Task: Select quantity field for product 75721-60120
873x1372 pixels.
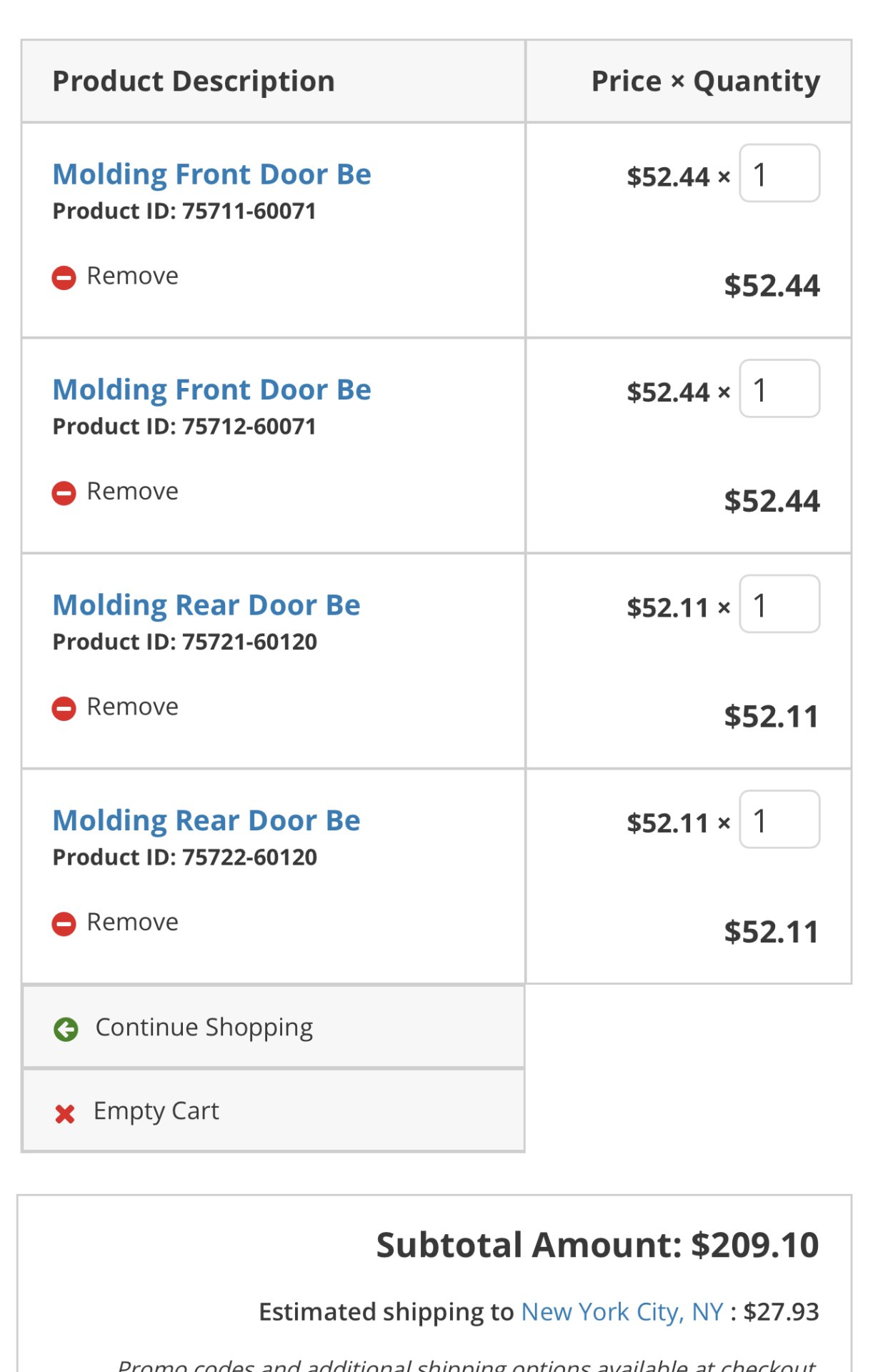Action: point(779,605)
